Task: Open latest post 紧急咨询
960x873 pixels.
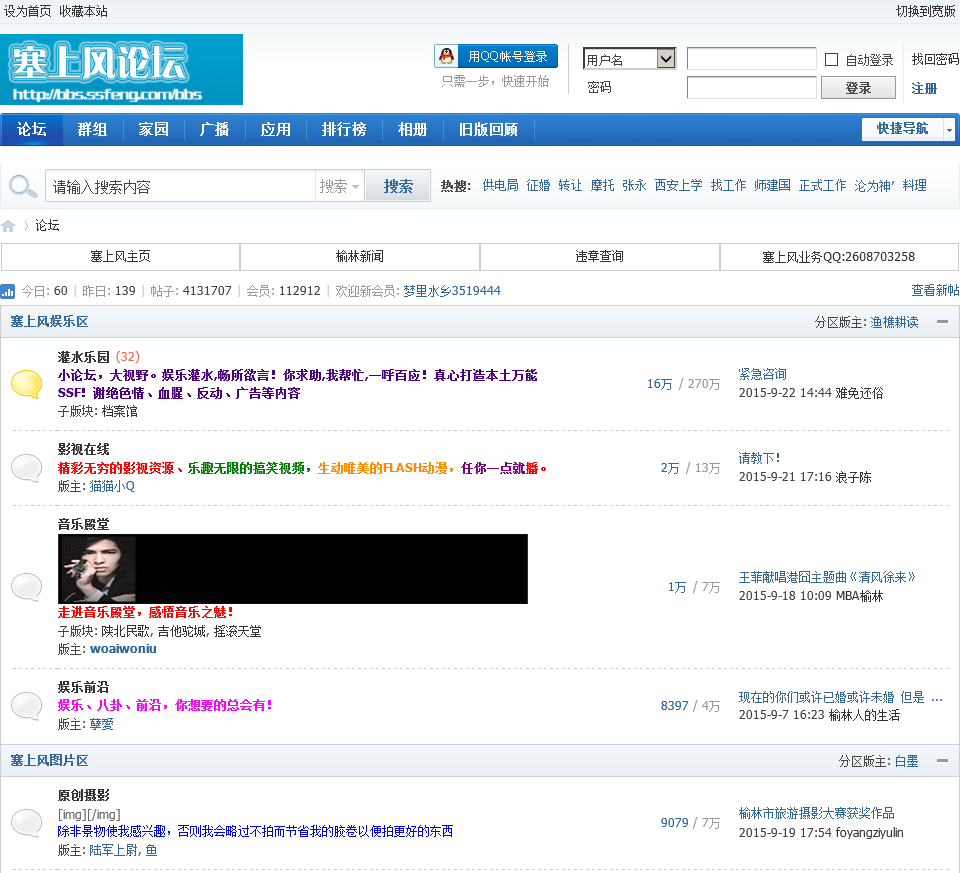Action: [762, 374]
